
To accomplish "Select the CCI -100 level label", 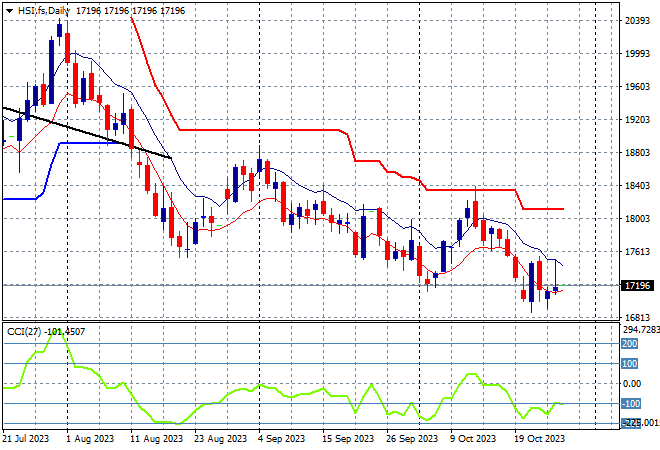I will 631,404.
